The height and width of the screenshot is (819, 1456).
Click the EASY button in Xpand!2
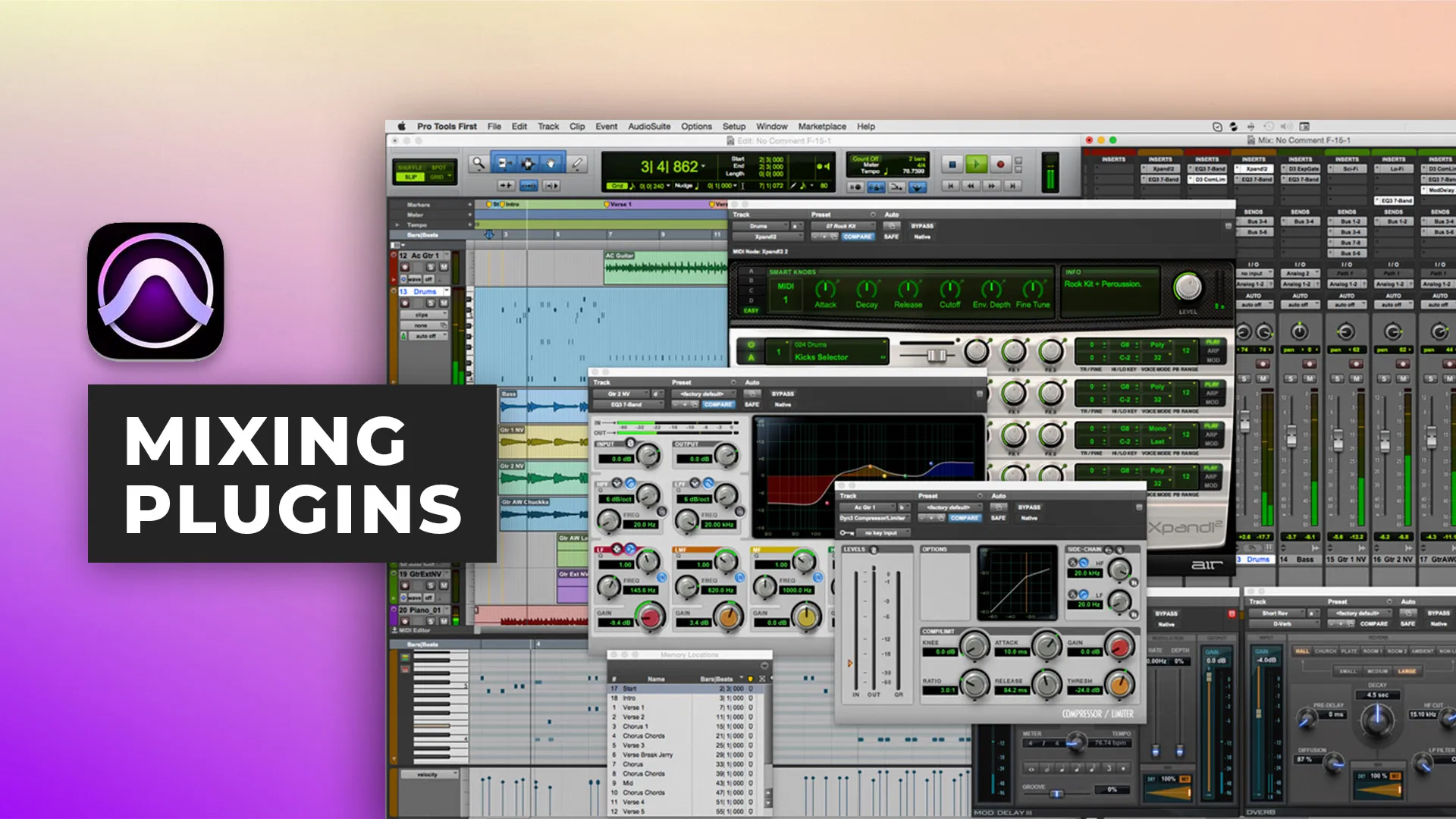pyautogui.click(x=751, y=310)
